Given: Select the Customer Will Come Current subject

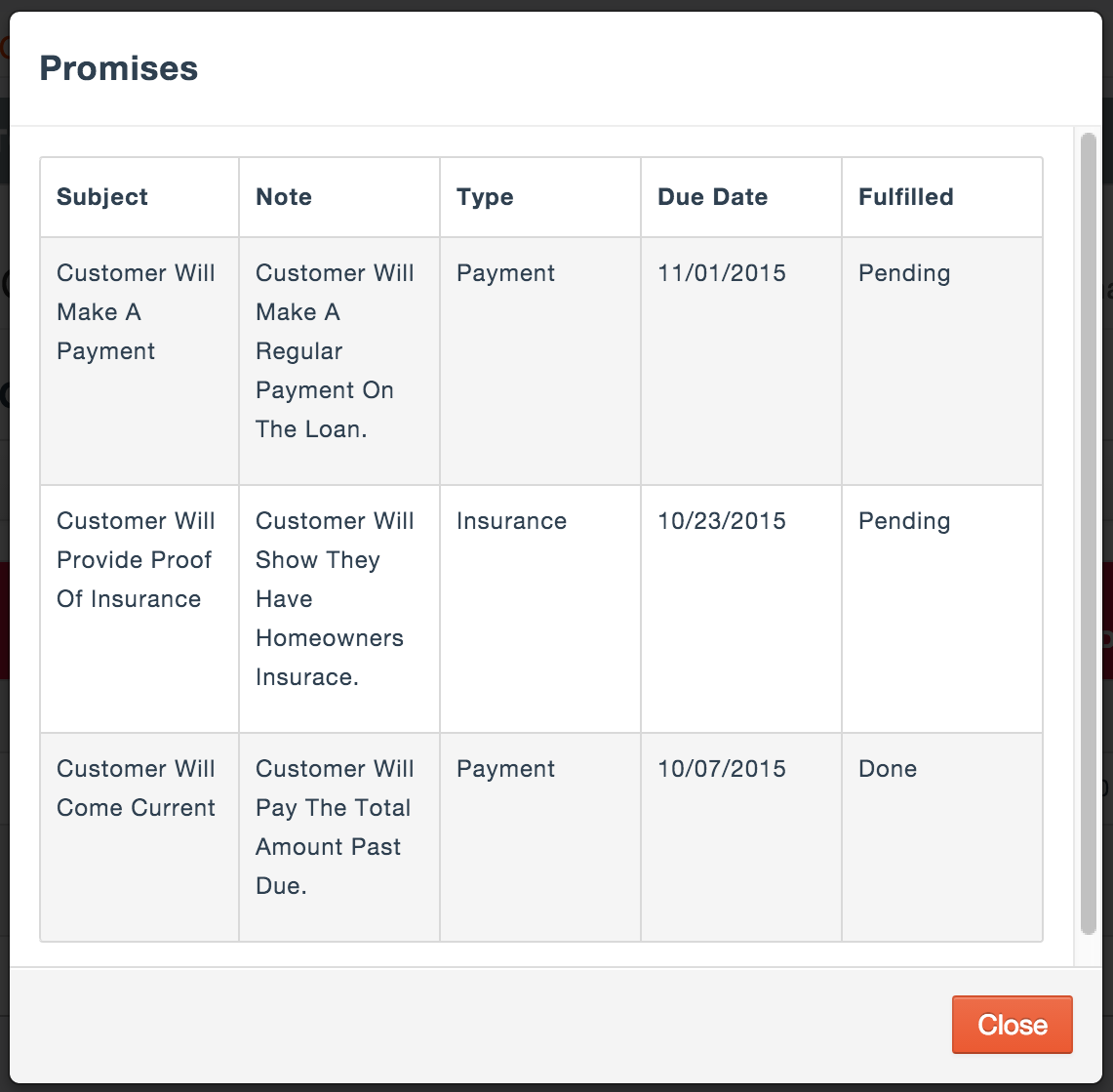Looking at the screenshot, I should click(x=136, y=789).
